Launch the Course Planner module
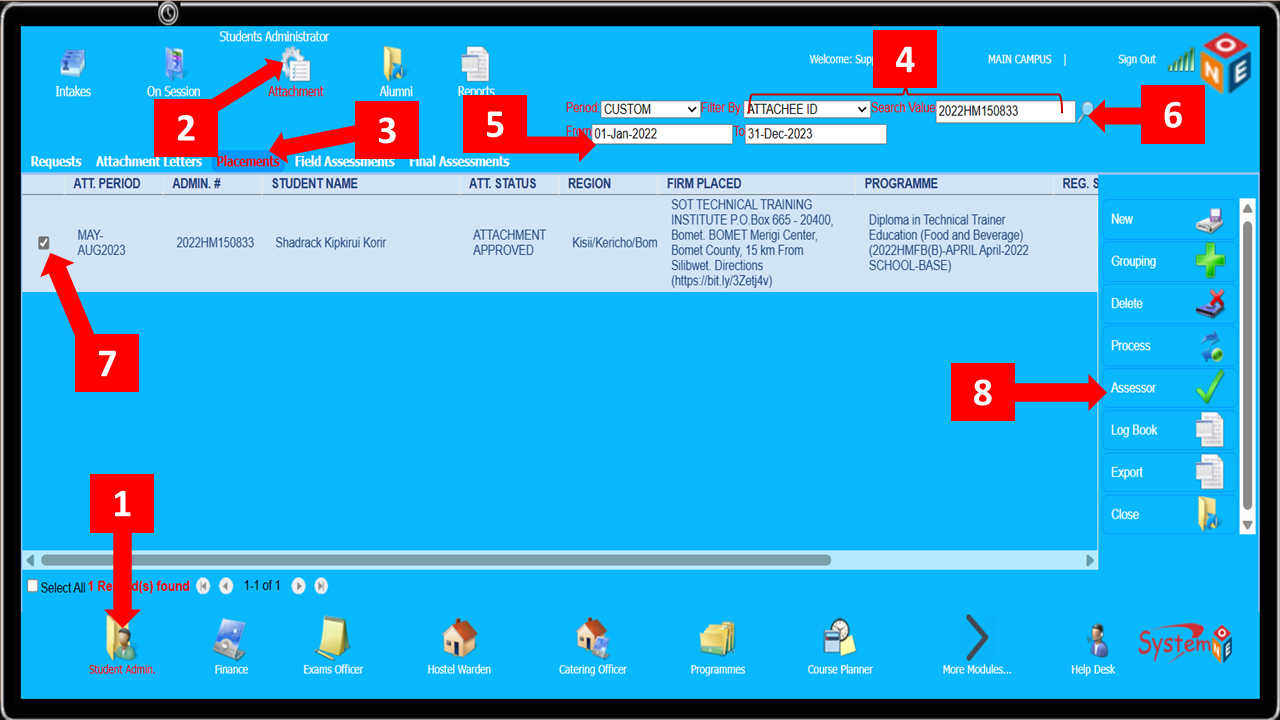Viewport: 1280px width, 720px height. (x=840, y=640)
